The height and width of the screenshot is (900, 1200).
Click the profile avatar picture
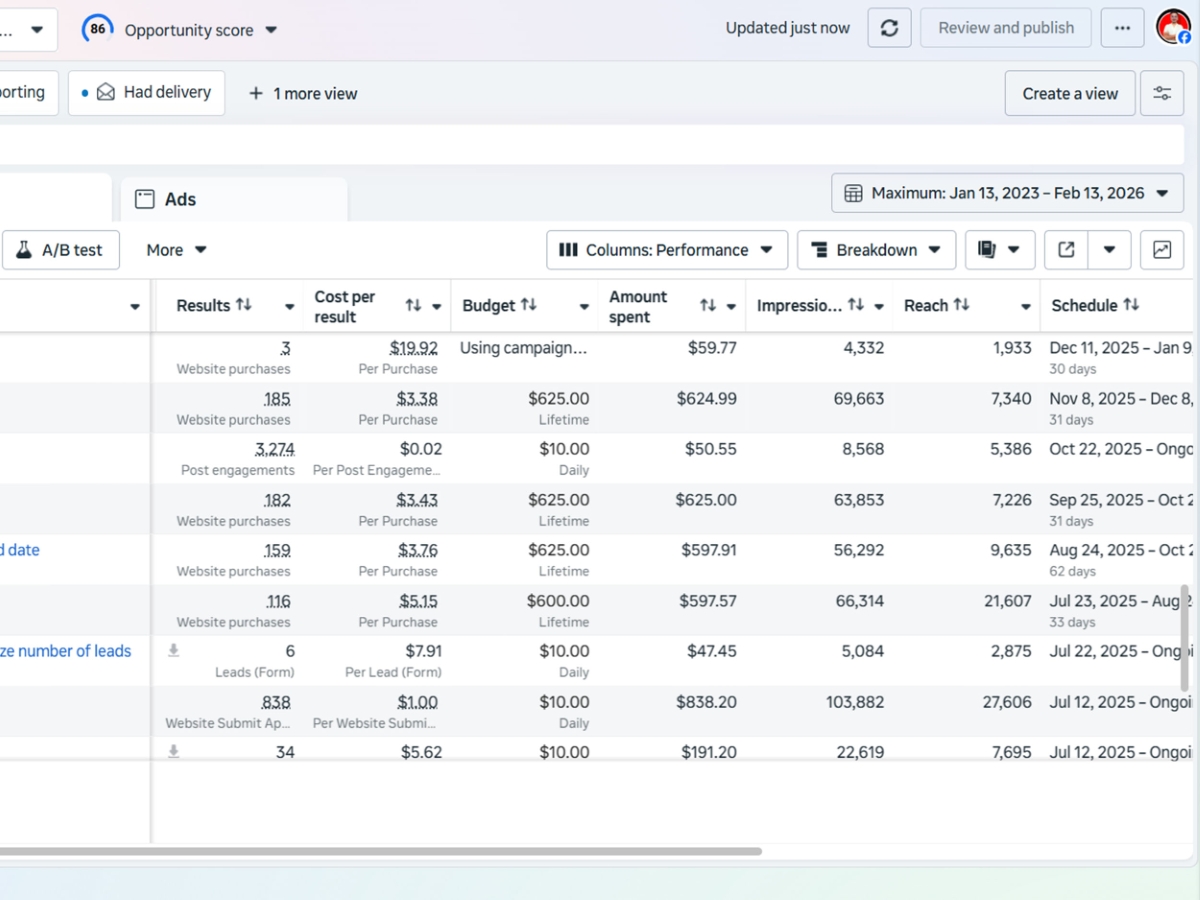1172,27
